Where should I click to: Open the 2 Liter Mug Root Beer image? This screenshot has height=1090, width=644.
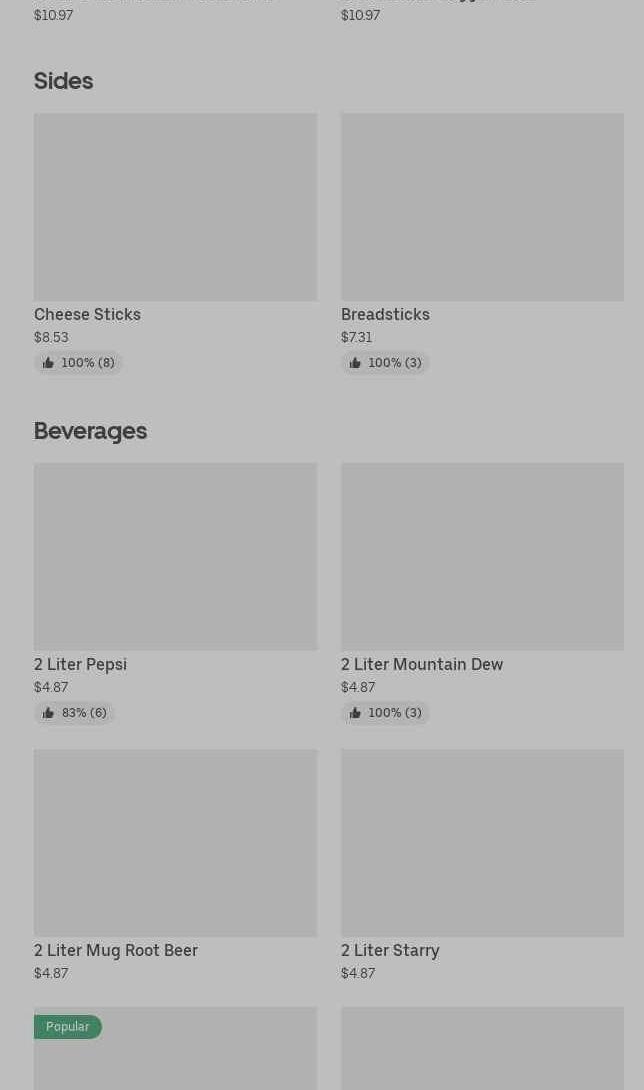click(175, 842)
